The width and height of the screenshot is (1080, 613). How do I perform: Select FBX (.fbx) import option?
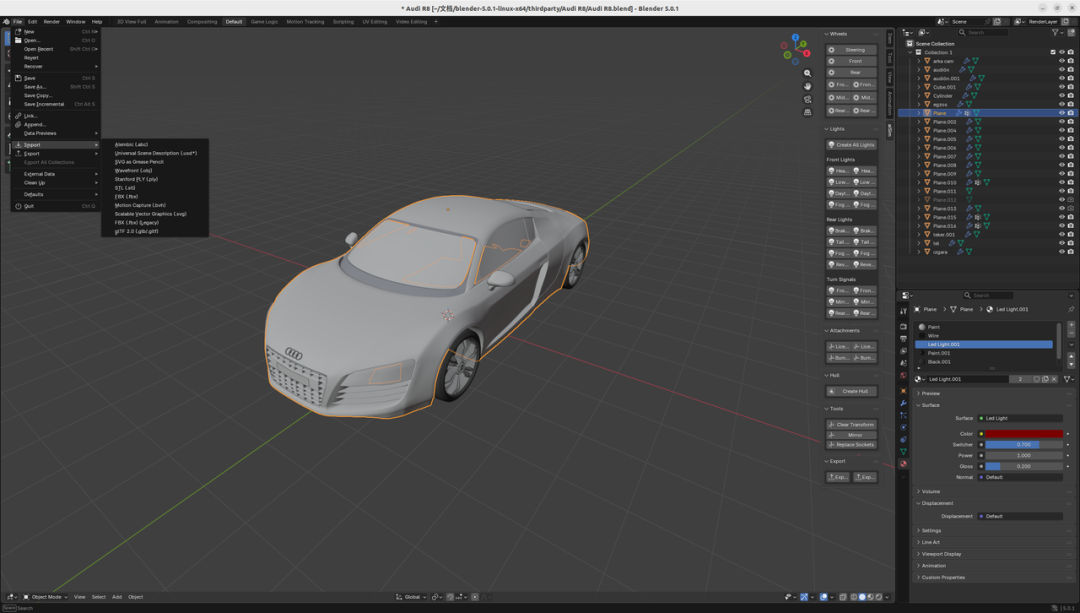click(127, 196)
